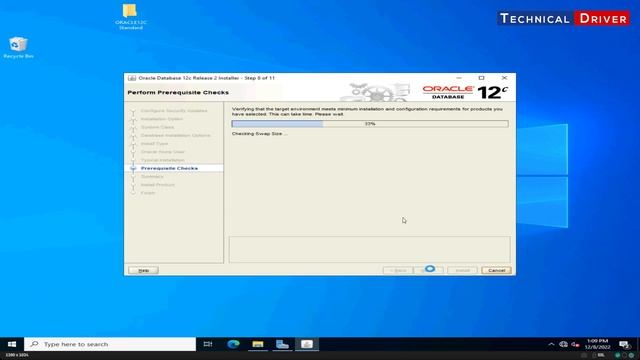Select the Typical Installation step
The height and width of the screenshot is (360, 640).
pyautogui.click(x=162, y=160)
